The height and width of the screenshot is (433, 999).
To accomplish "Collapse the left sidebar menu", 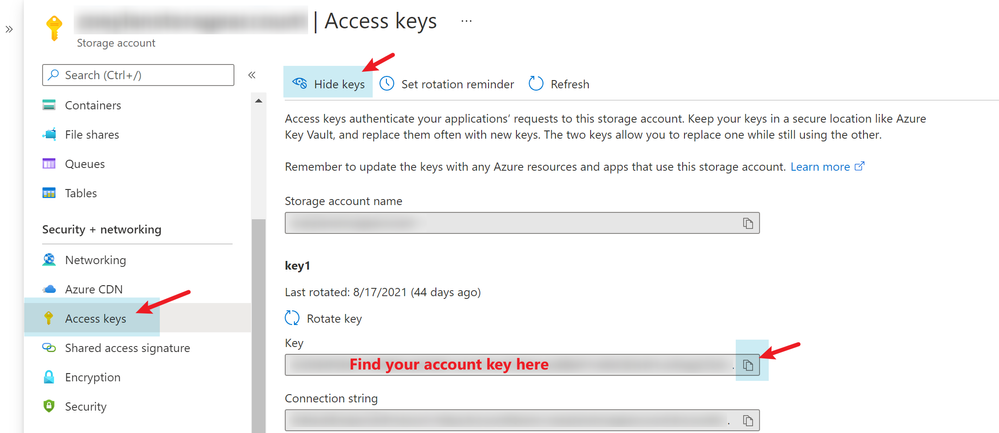I will tap(252, 75).
